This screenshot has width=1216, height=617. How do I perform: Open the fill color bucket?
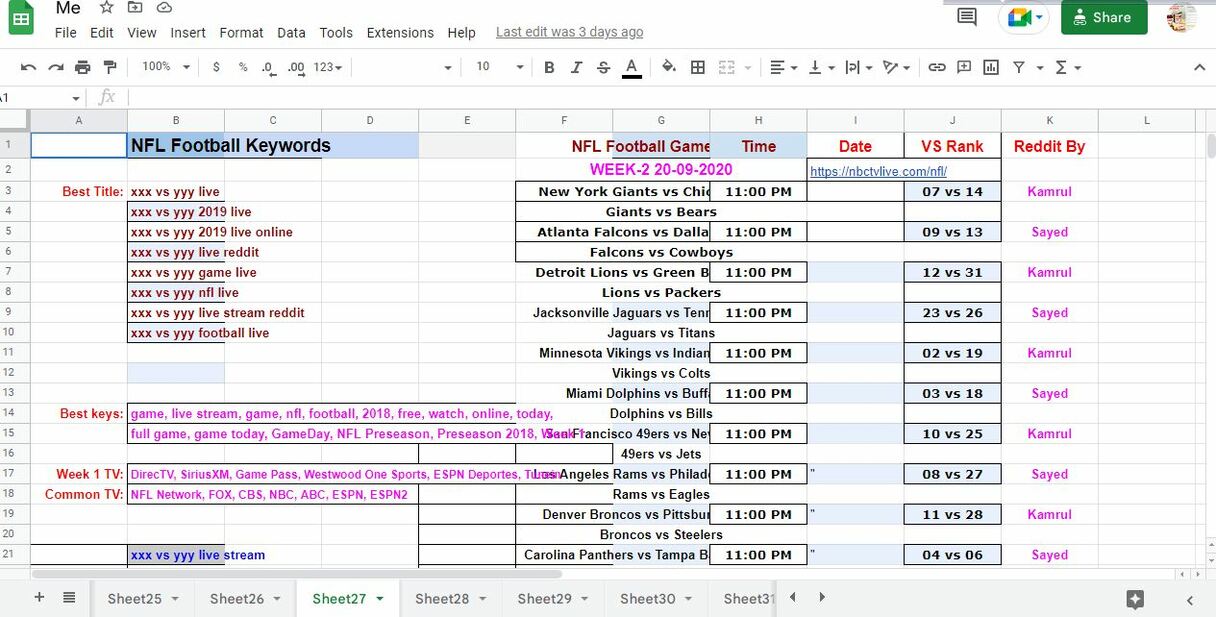[x=669, y=67]
